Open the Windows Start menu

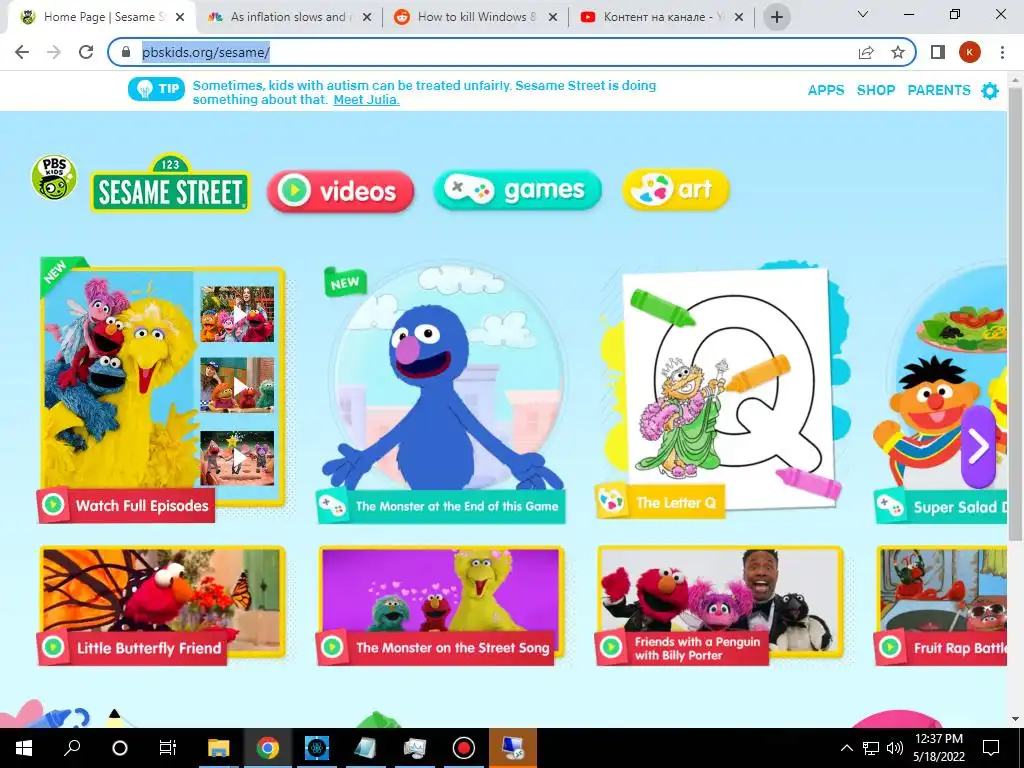(x=24, y=748)
